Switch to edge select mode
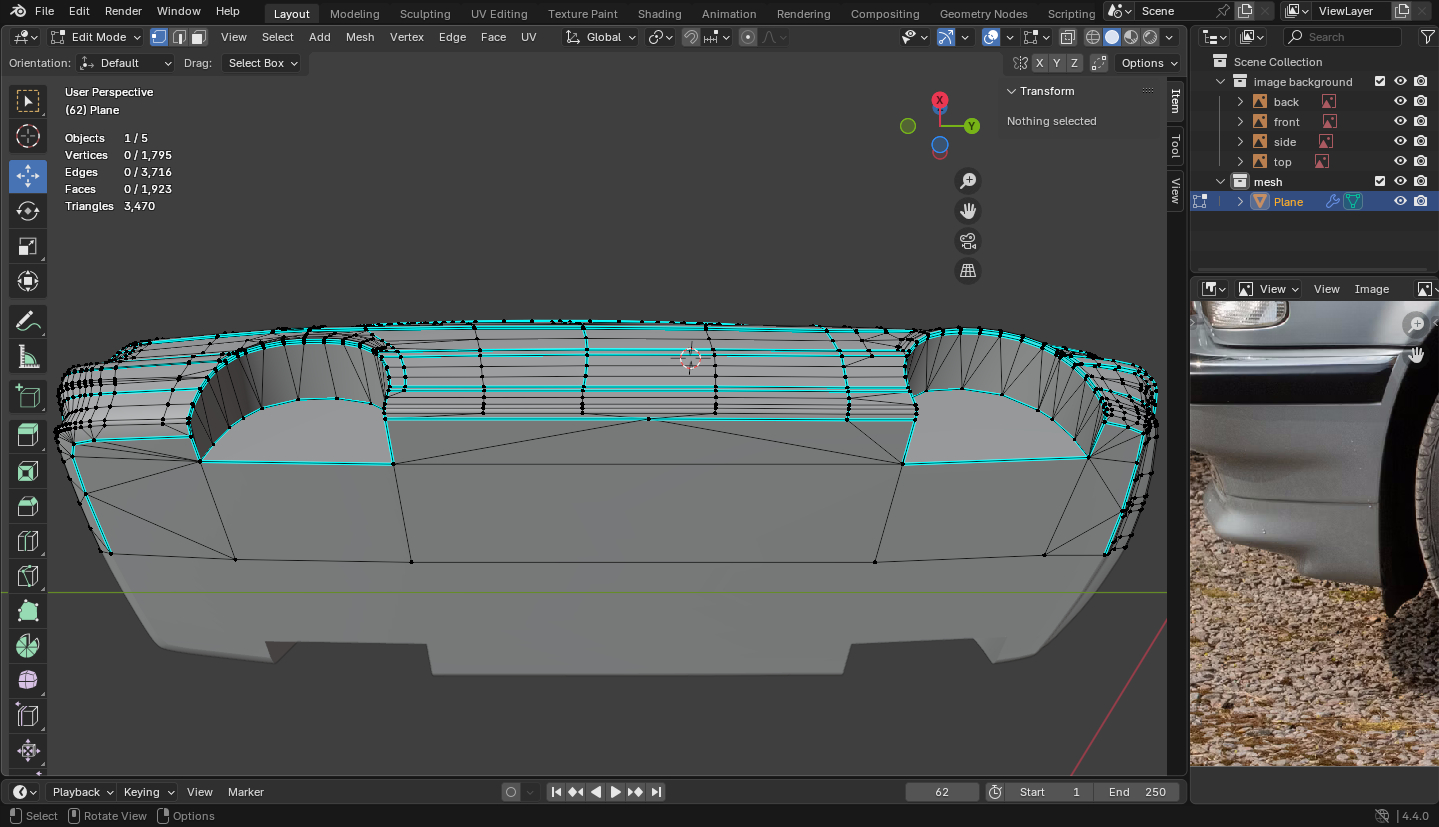 point(179,37)
